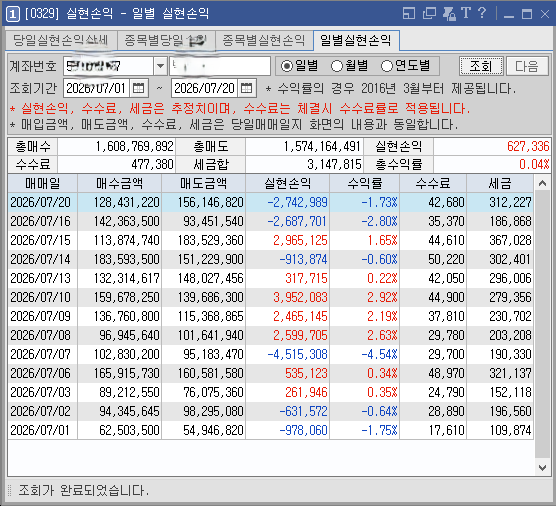Click the start date field 2026/07/01
Viewport: 556px width, 506px height.
(x=97, y=88)
